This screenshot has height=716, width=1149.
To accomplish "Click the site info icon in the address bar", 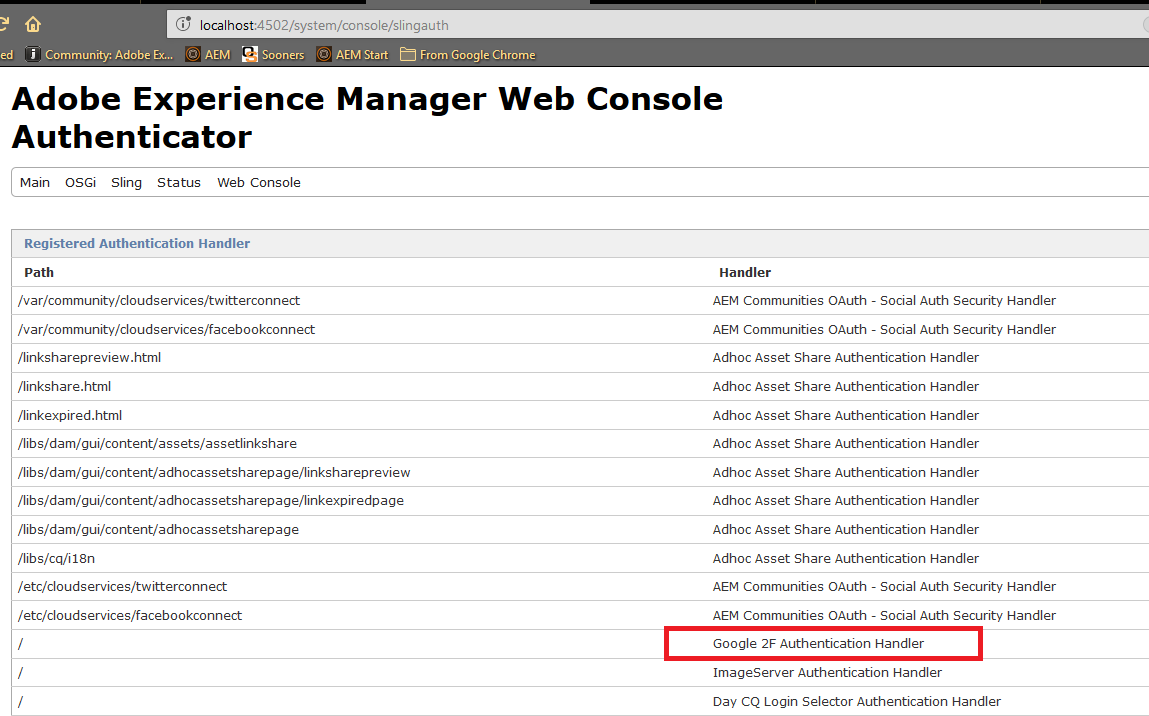I will (x=183, y=24).
